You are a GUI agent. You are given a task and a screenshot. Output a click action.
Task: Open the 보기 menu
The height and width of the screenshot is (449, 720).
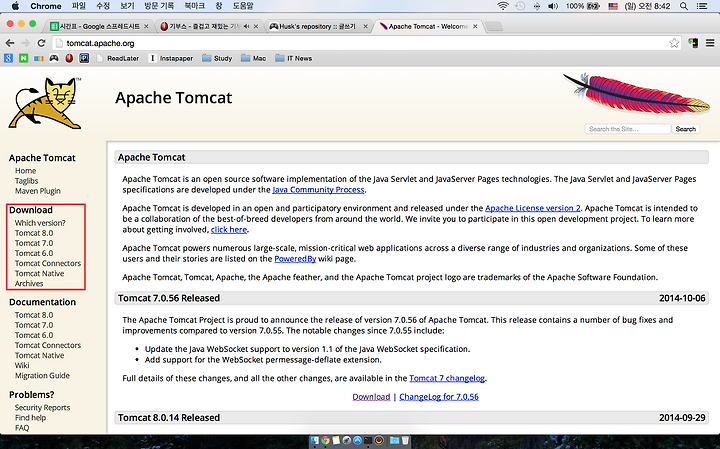click(x=127, y=6)
